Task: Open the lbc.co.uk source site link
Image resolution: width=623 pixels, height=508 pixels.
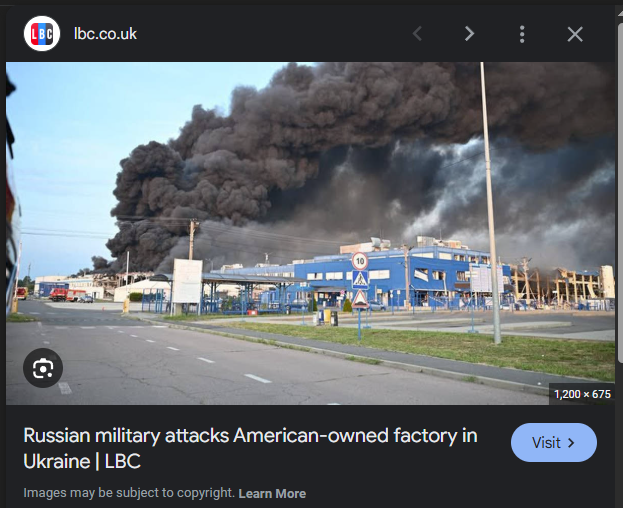Action: pyautogui.click(x=105, y=34)
